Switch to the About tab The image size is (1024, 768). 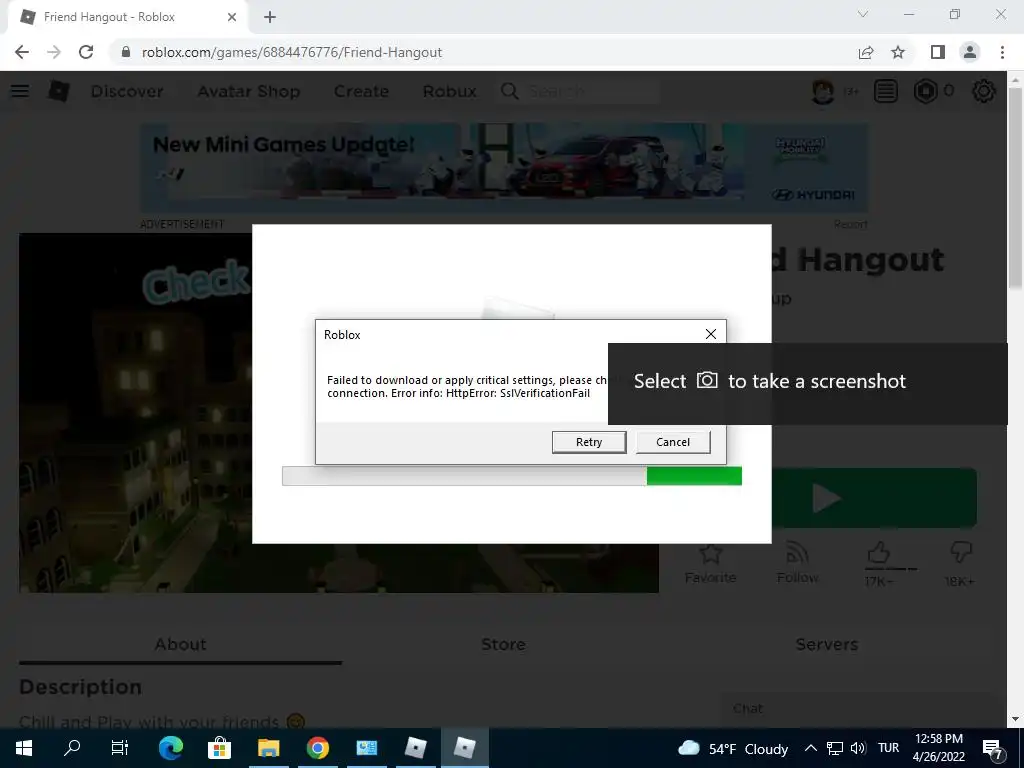pos(180,645)
